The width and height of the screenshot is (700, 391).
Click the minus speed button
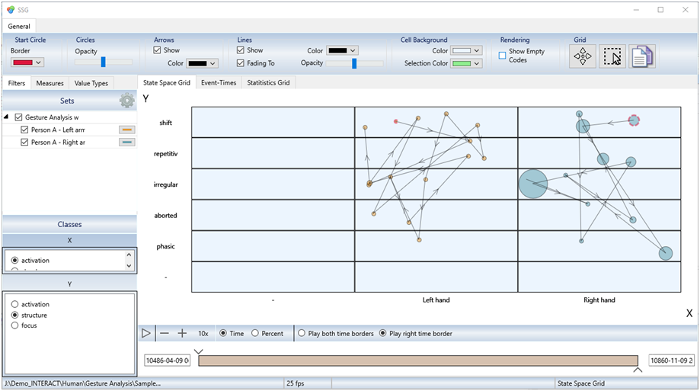pyautogui.click(x=164, y=333)
